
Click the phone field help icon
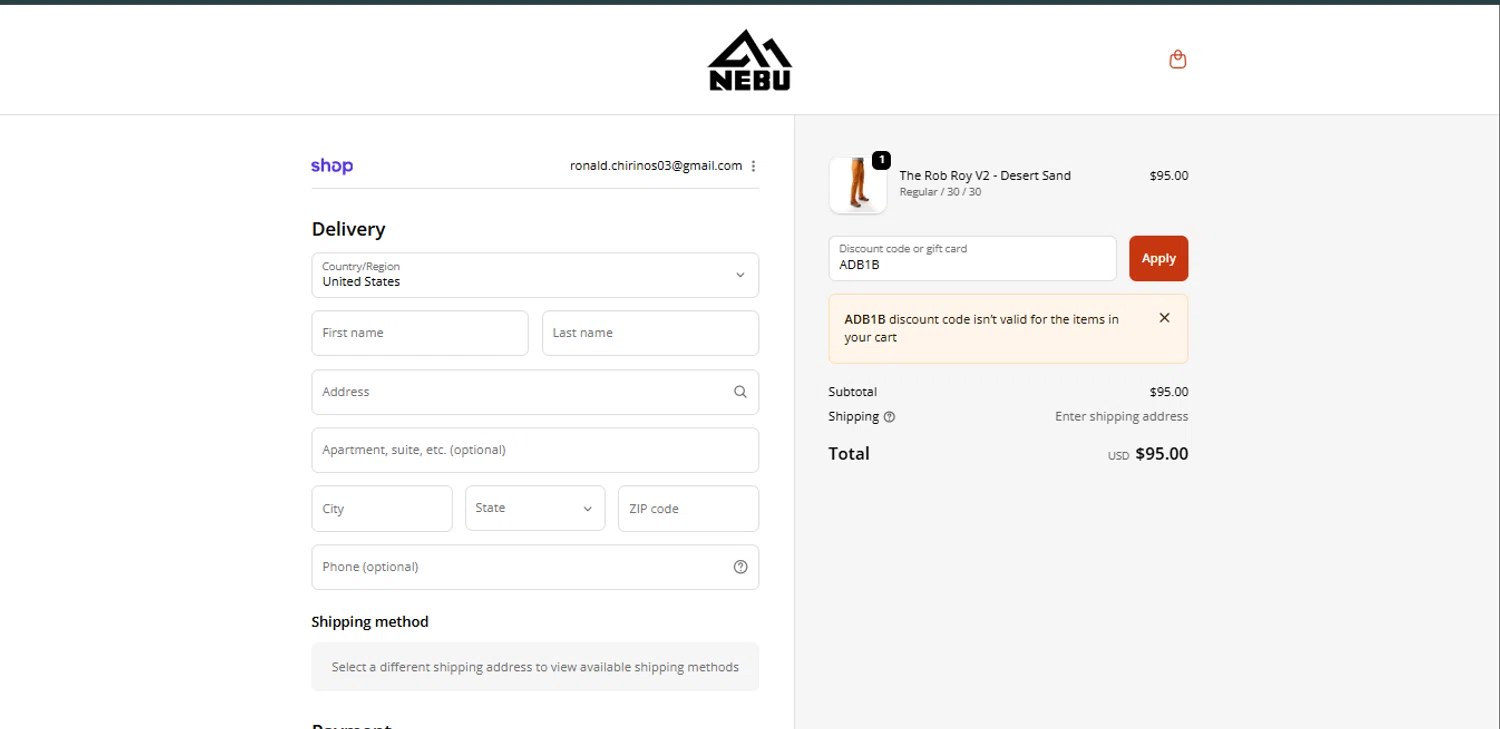[740, 567]
